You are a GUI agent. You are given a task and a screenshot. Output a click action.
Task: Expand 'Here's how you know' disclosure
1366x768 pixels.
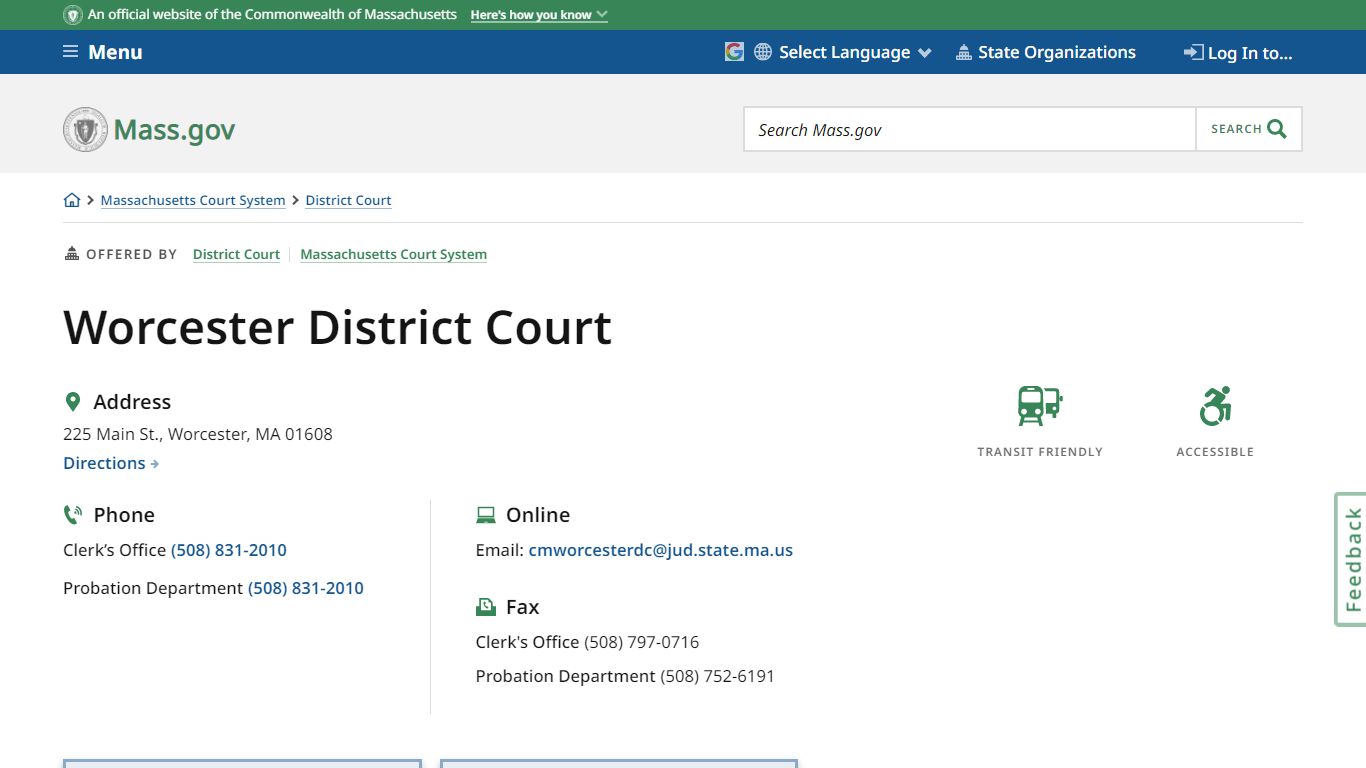(x=539, y=15)
